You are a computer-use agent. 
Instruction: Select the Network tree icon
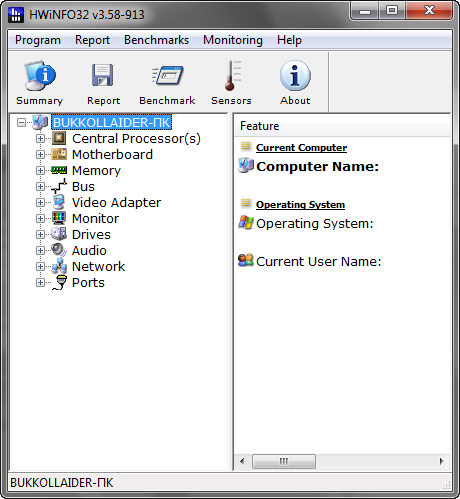(59, 266)
